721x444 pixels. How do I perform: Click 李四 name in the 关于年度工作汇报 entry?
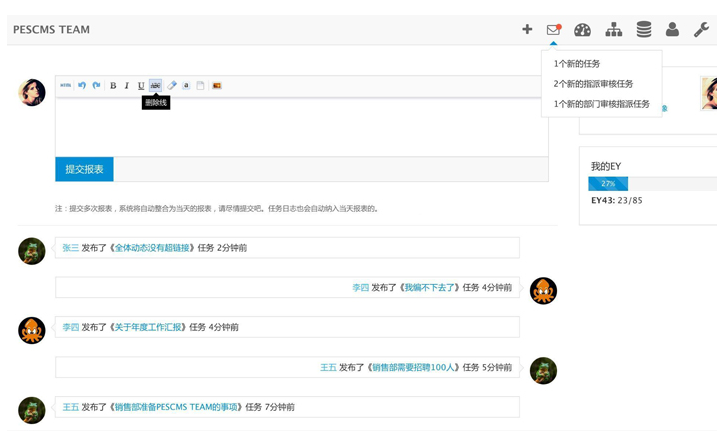click(71, 327)
